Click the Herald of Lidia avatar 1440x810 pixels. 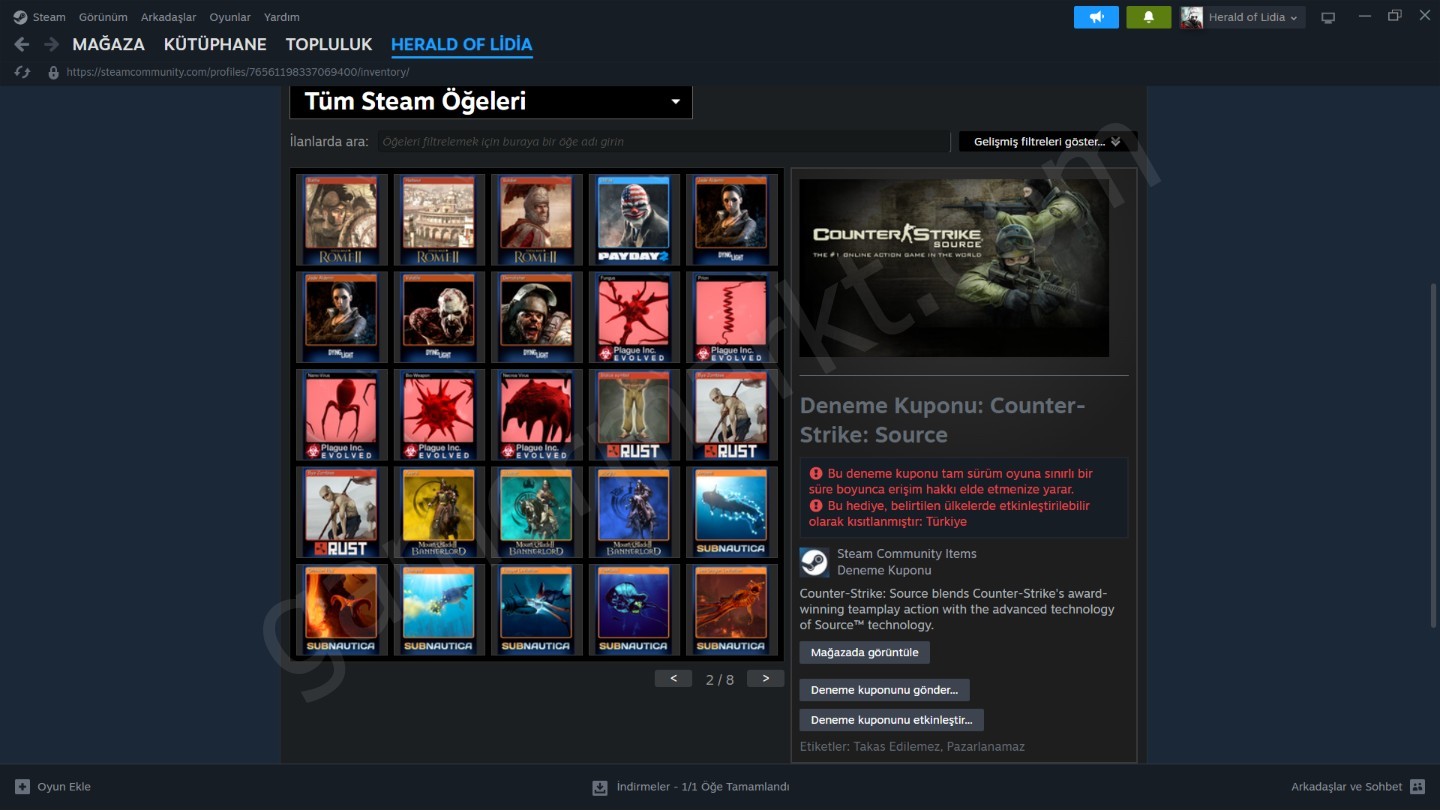tap(1191, 17)
